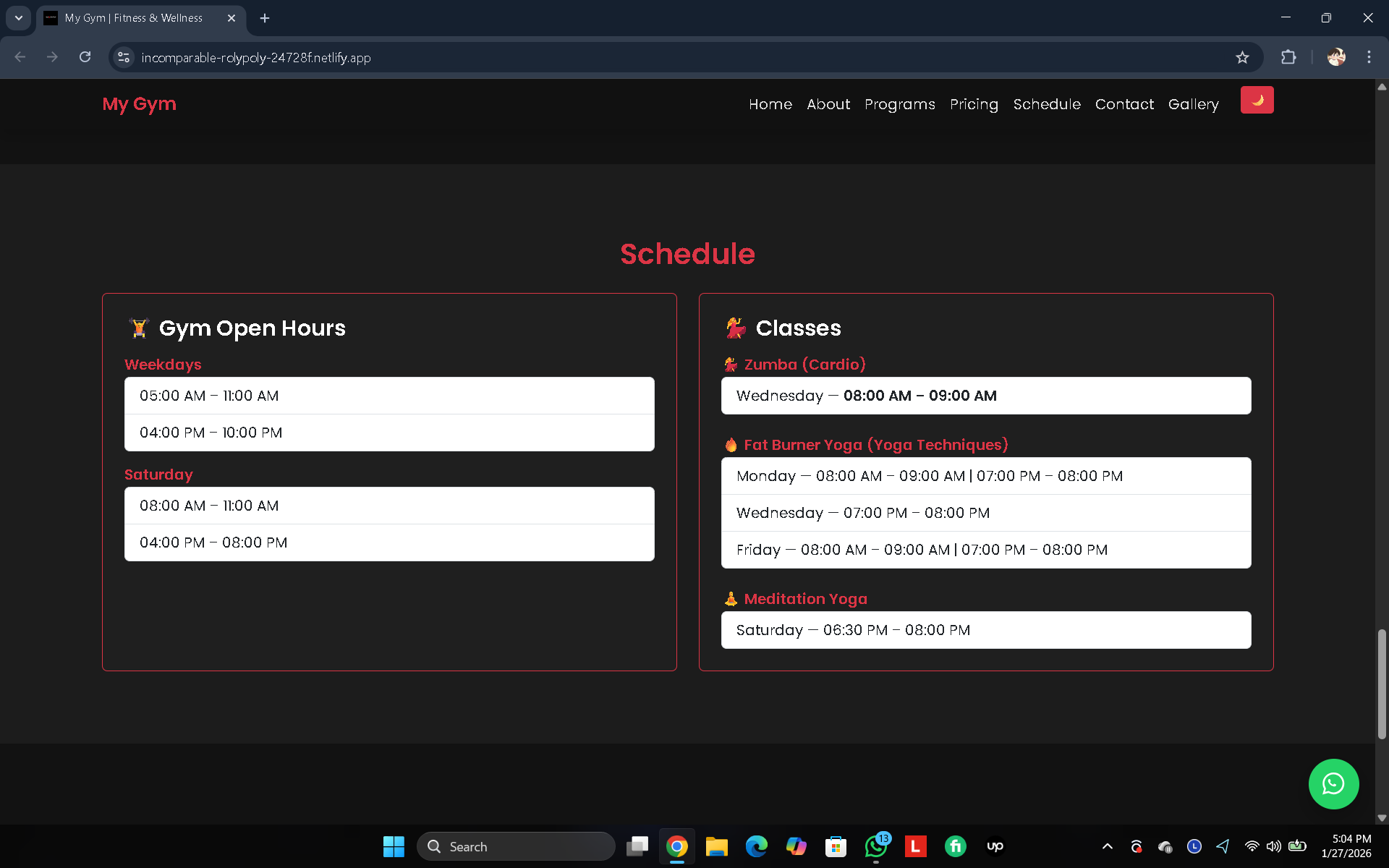Open Microsoft Edge from the taskbar
Image resolution: width=1389 pixels, height=868 pixels.
(757, 846)
